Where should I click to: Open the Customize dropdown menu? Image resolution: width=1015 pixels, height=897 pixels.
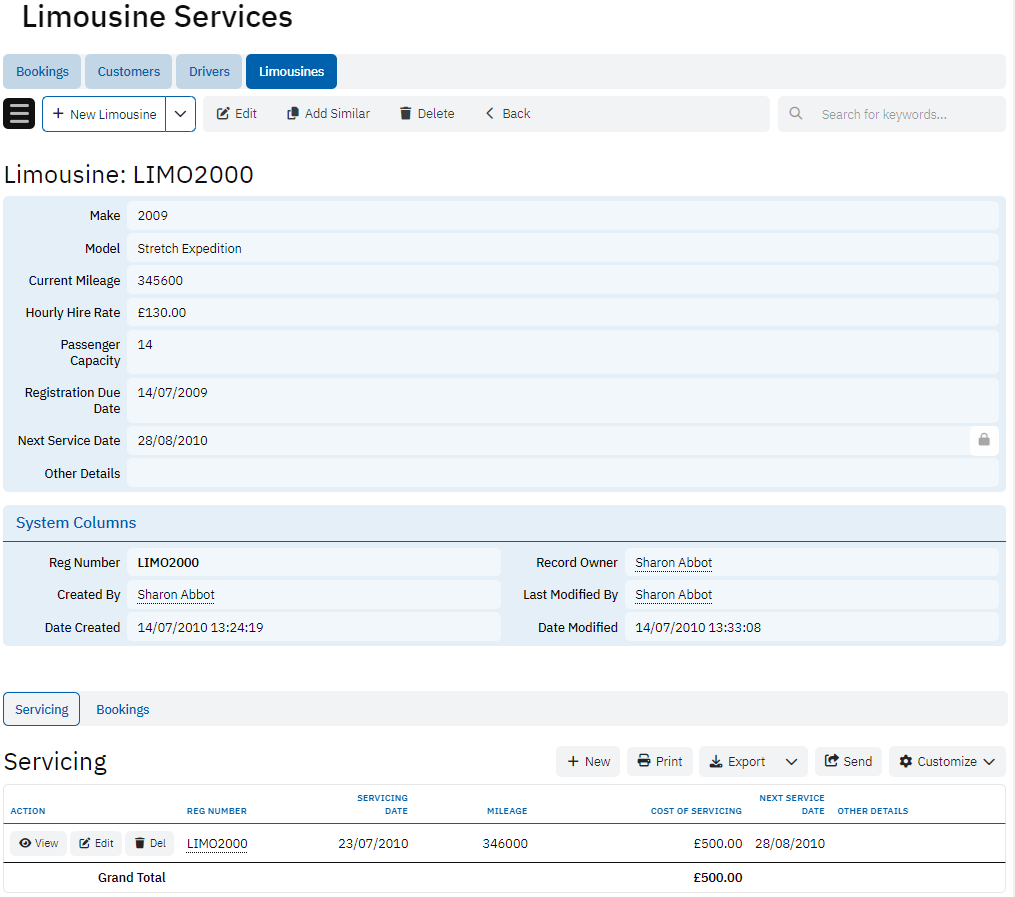coord(946,761)
